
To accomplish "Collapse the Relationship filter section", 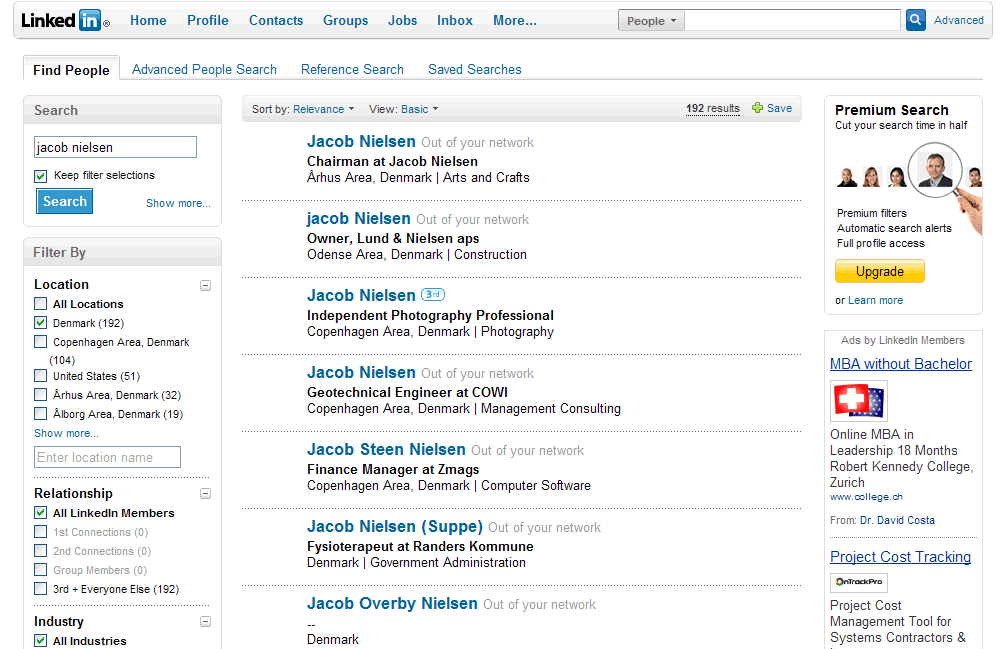I will [205, 494].
